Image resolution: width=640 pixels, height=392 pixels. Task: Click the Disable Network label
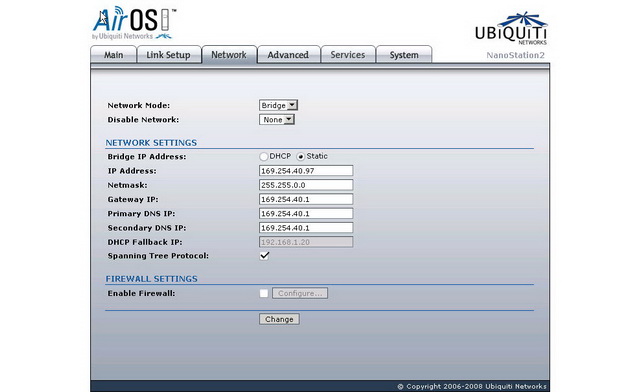coord(143,120)
